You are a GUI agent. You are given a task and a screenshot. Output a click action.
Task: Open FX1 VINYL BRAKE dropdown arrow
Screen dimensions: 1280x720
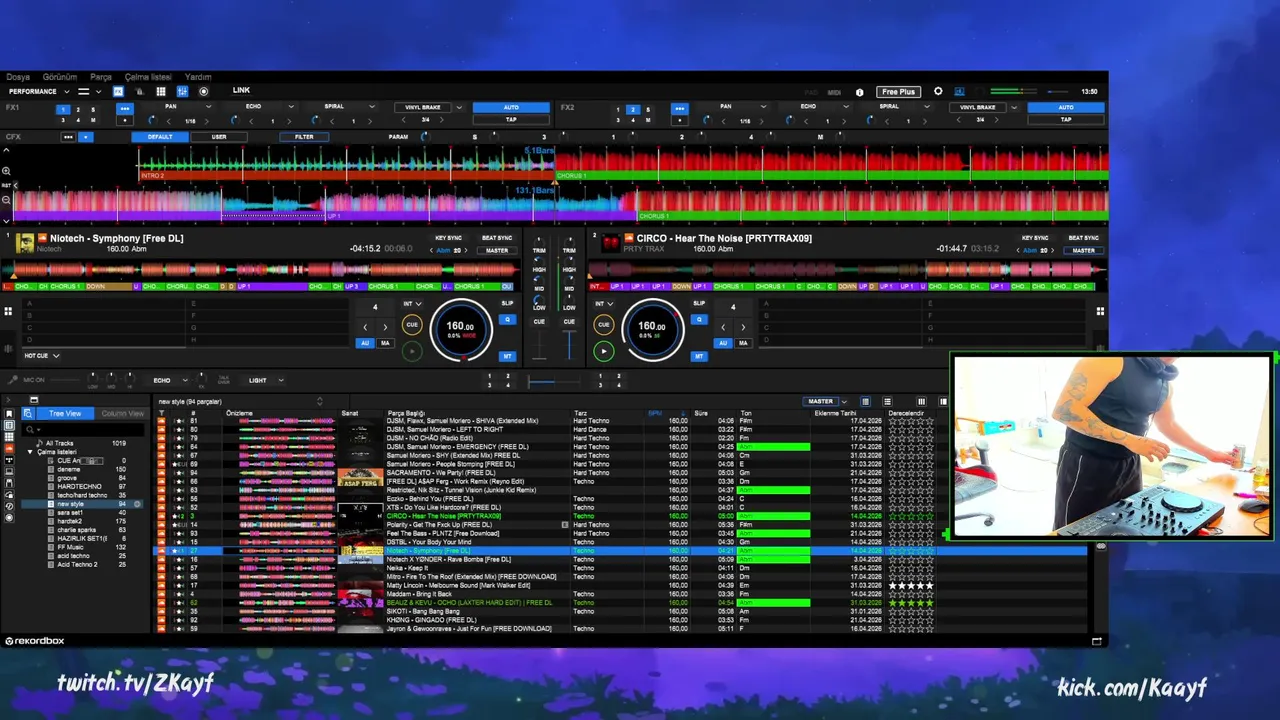click(x=459, y=107)
